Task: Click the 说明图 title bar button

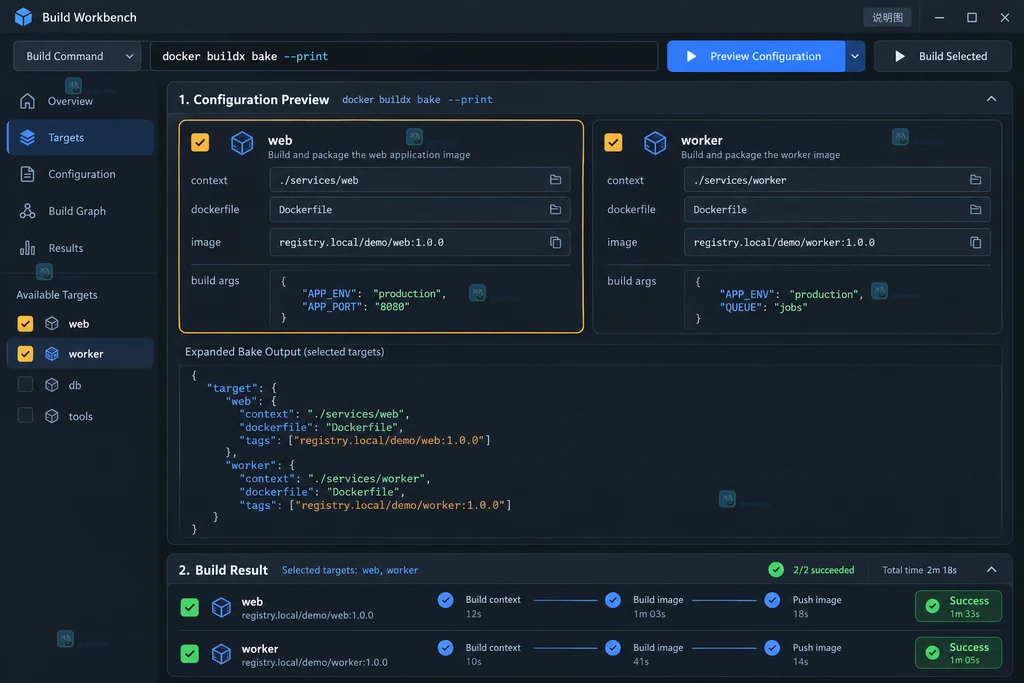Action: point(888,18)
